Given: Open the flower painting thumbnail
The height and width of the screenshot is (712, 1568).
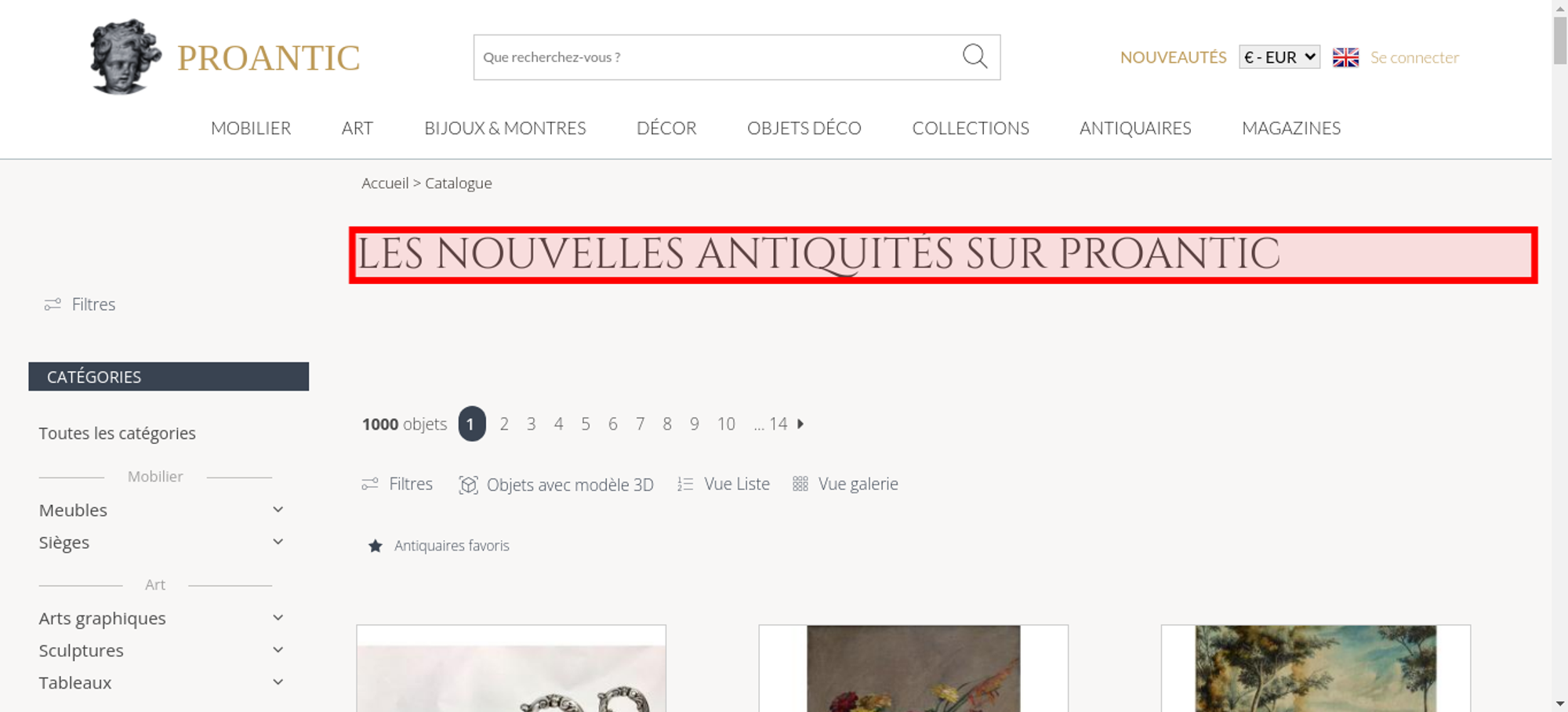Looking at the screenshot, I should click(x=913, y=668).
